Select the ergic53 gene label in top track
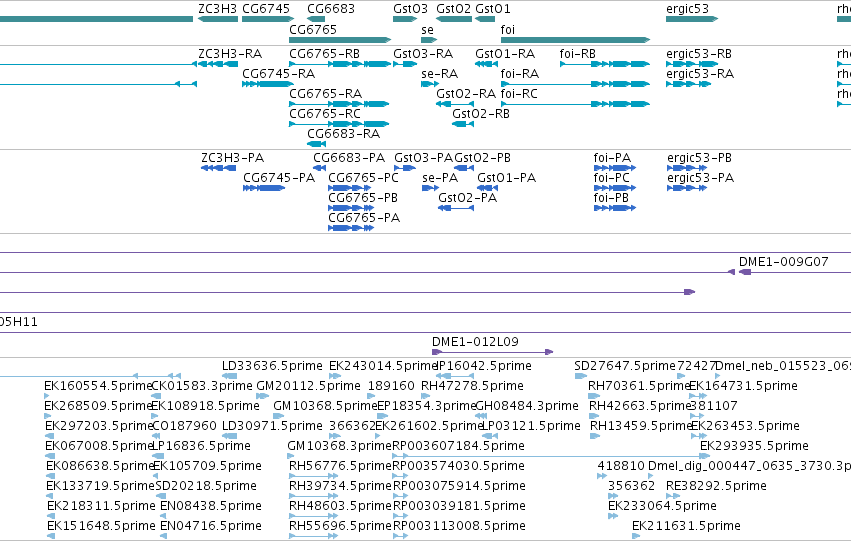 point(687,9)
